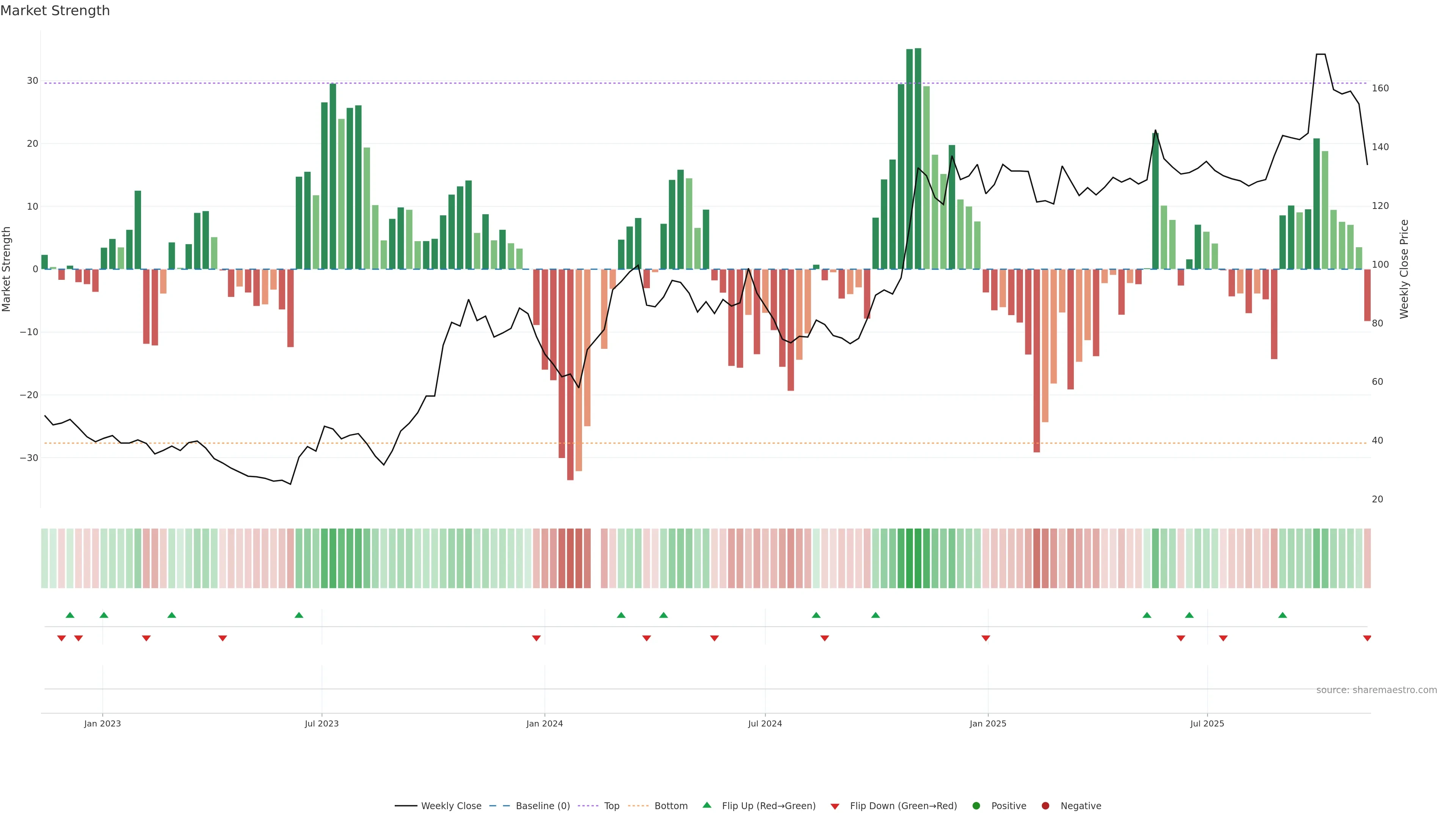Image resolution: width=1456 pixels, height=819 pixels.
Task: Click the flip-down marker at Jan 2025
Action: (986, 638)
